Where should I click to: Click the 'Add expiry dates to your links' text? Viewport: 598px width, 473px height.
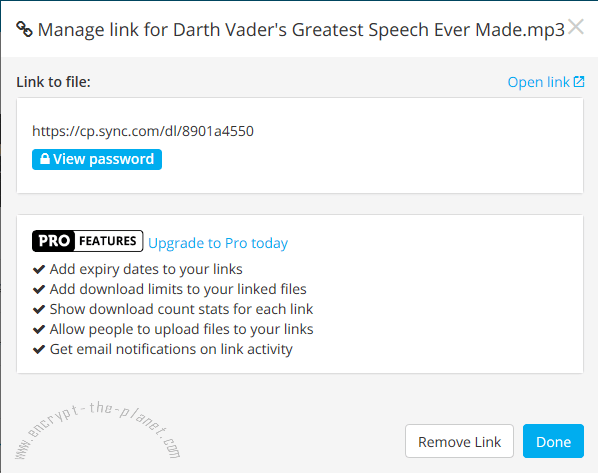point(146,269)
